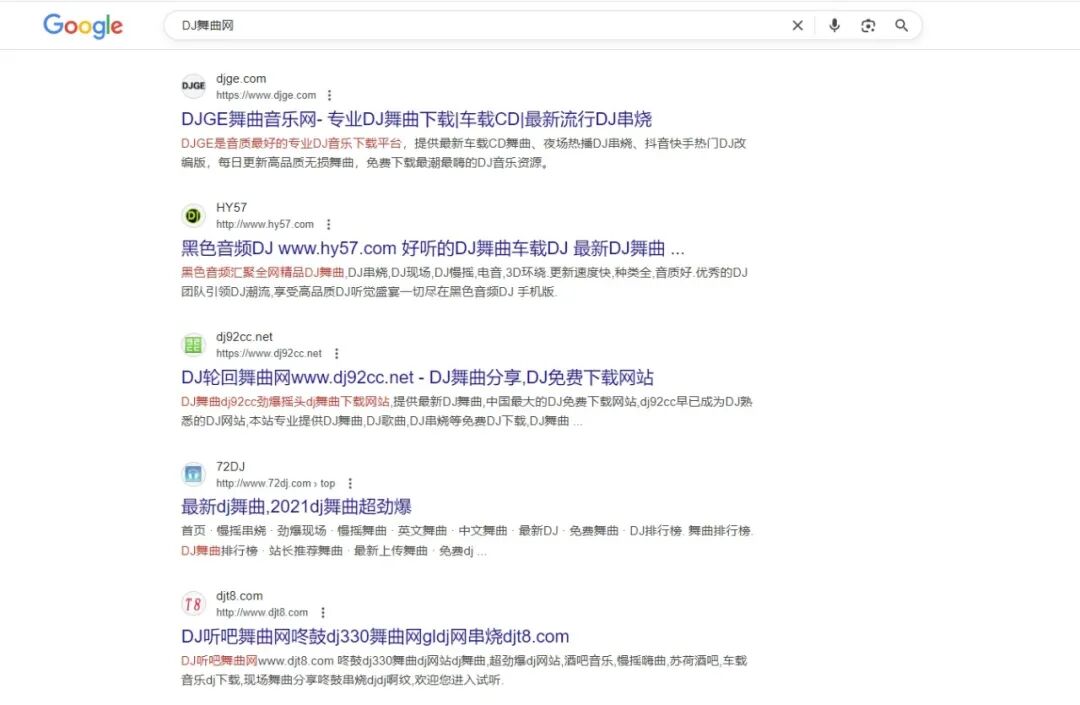Image resolution: width=1080 pixels, height=705 pixels.
Task: Click the Google logo
Action: click(83, 26)
